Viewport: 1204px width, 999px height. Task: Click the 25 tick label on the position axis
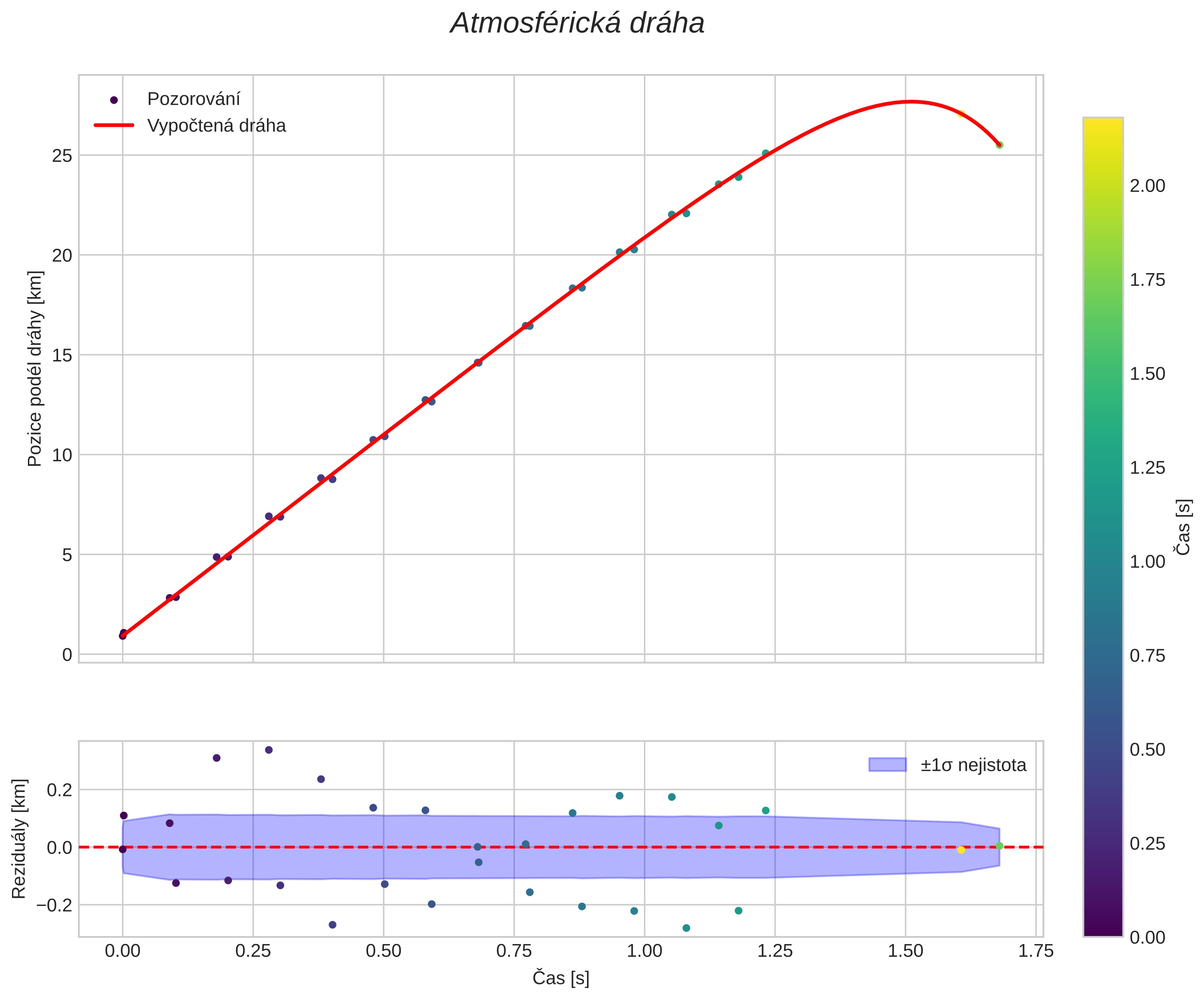pos(62,155)
